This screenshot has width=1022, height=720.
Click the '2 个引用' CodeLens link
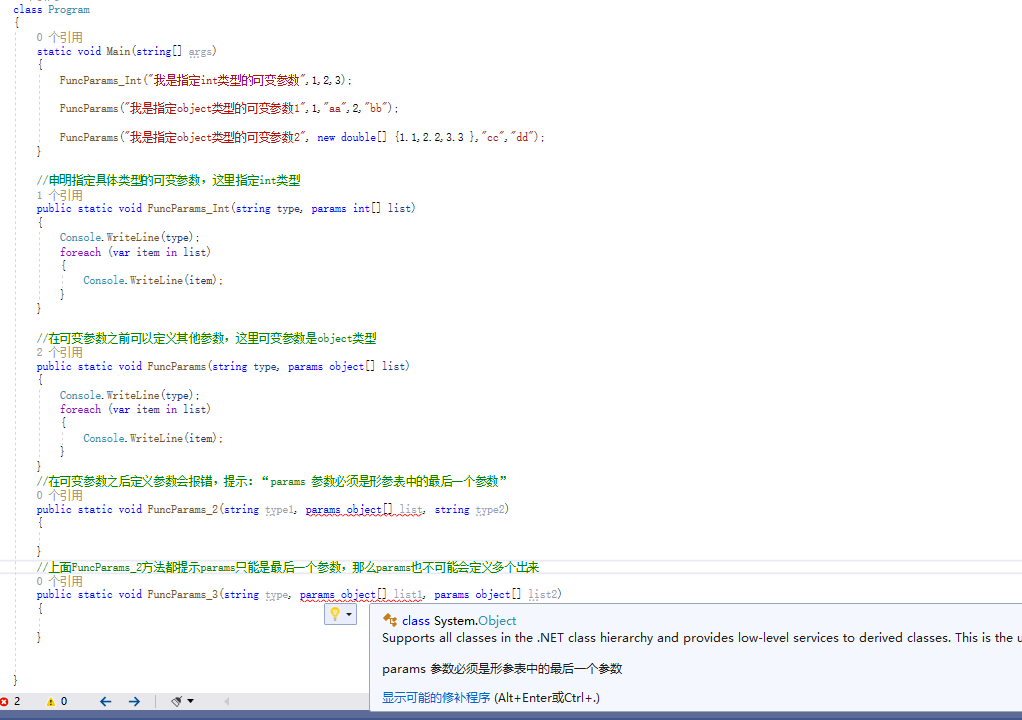(x=59, y=352)
